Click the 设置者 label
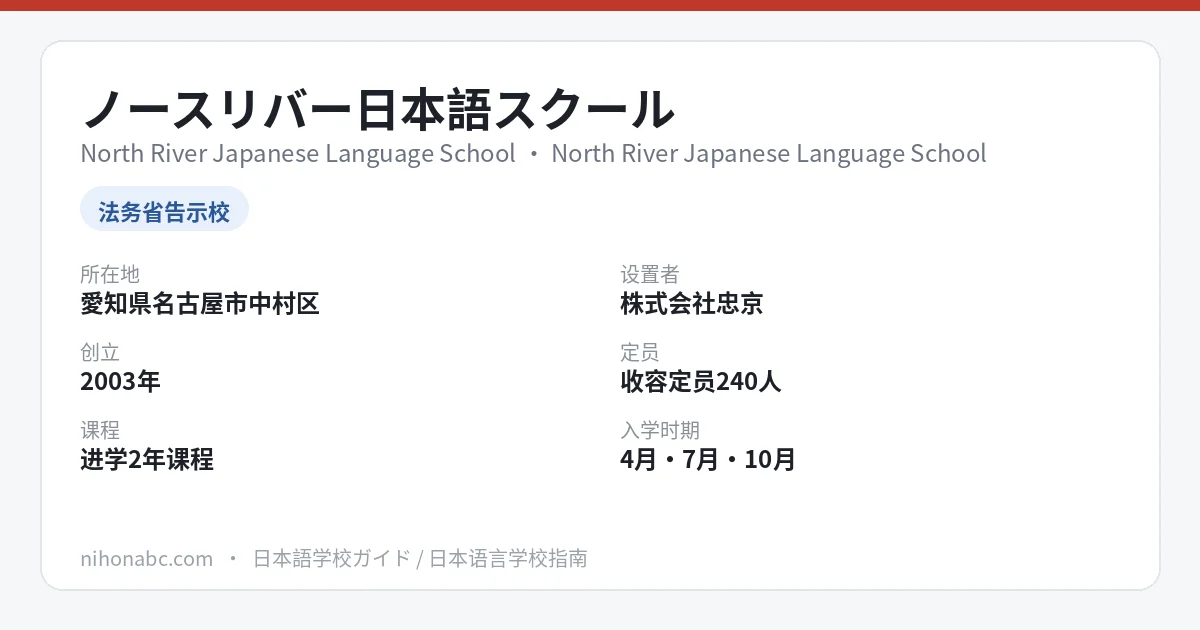 click(650, 274)
